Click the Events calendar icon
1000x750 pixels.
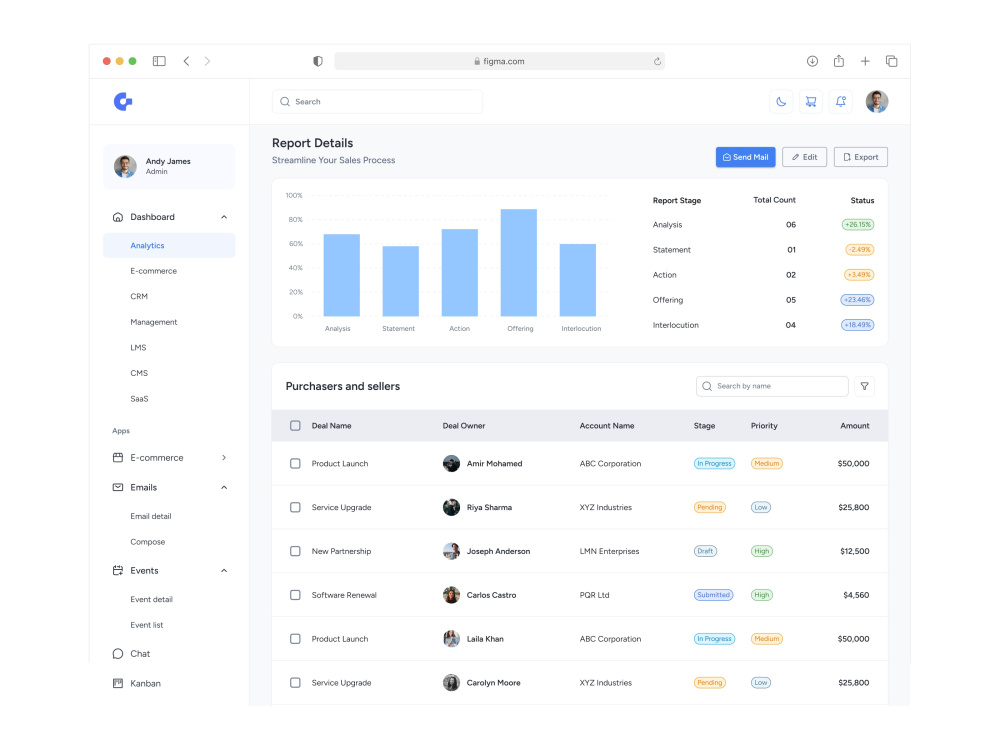(x=118, y=570)
